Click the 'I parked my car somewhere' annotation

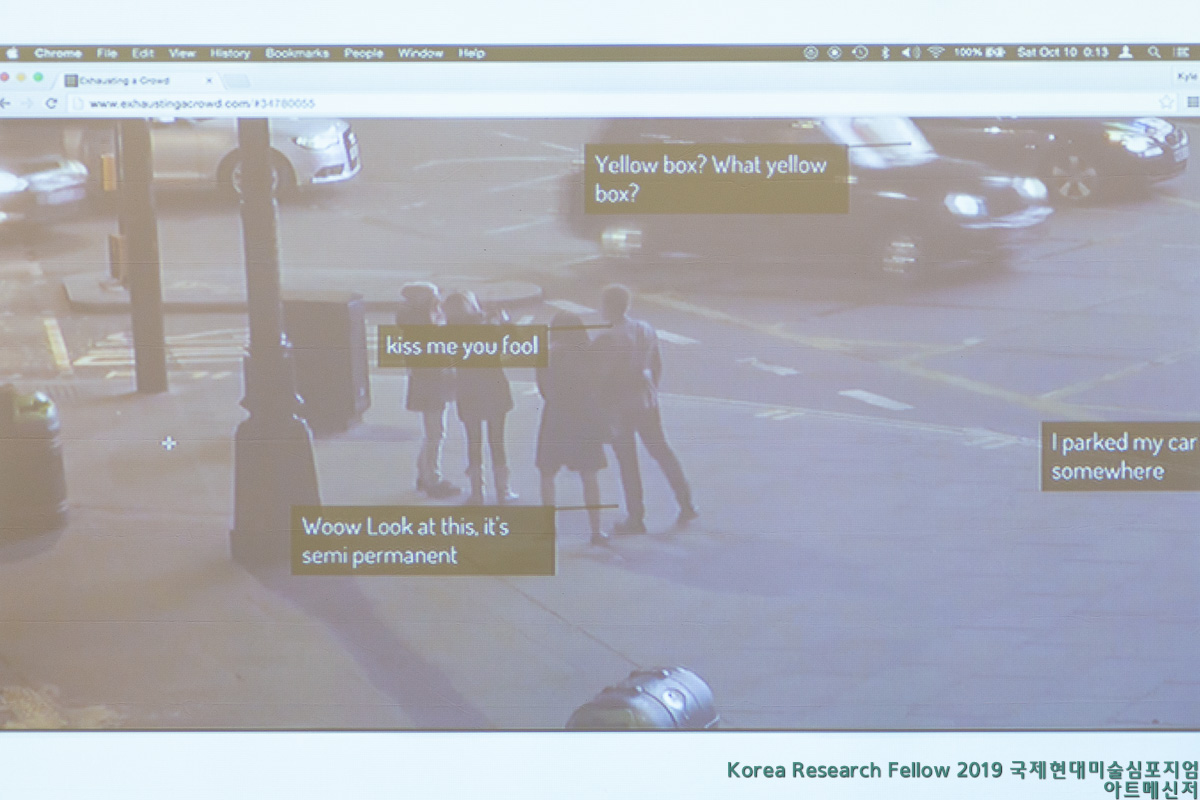click(1120, 456)
